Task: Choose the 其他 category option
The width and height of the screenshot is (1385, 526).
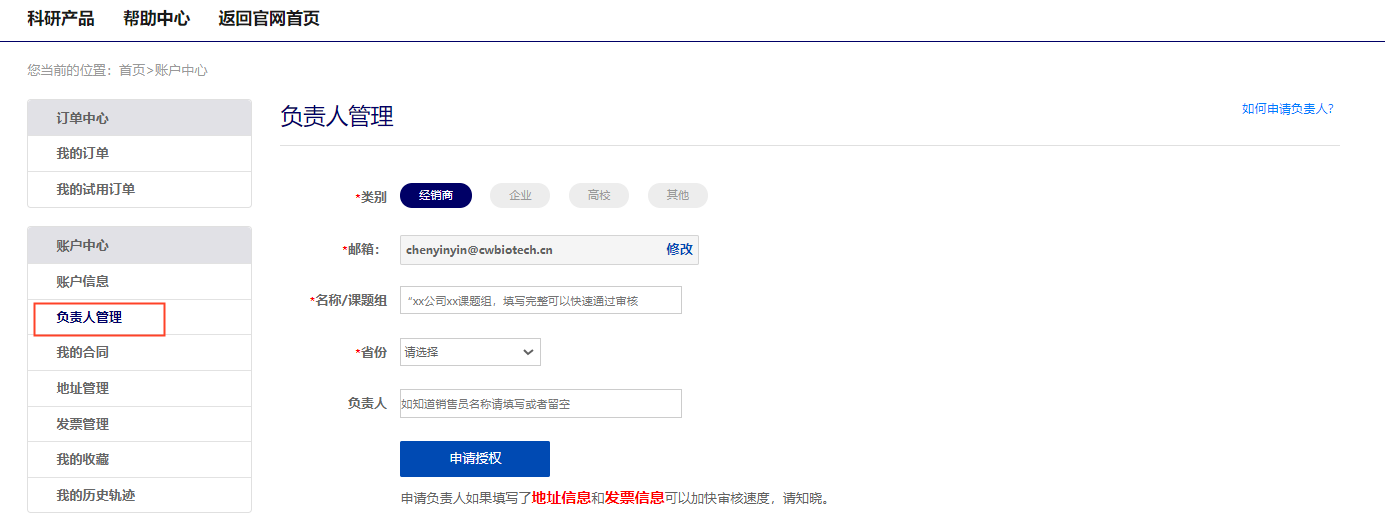Action: (x=677, y=196)
